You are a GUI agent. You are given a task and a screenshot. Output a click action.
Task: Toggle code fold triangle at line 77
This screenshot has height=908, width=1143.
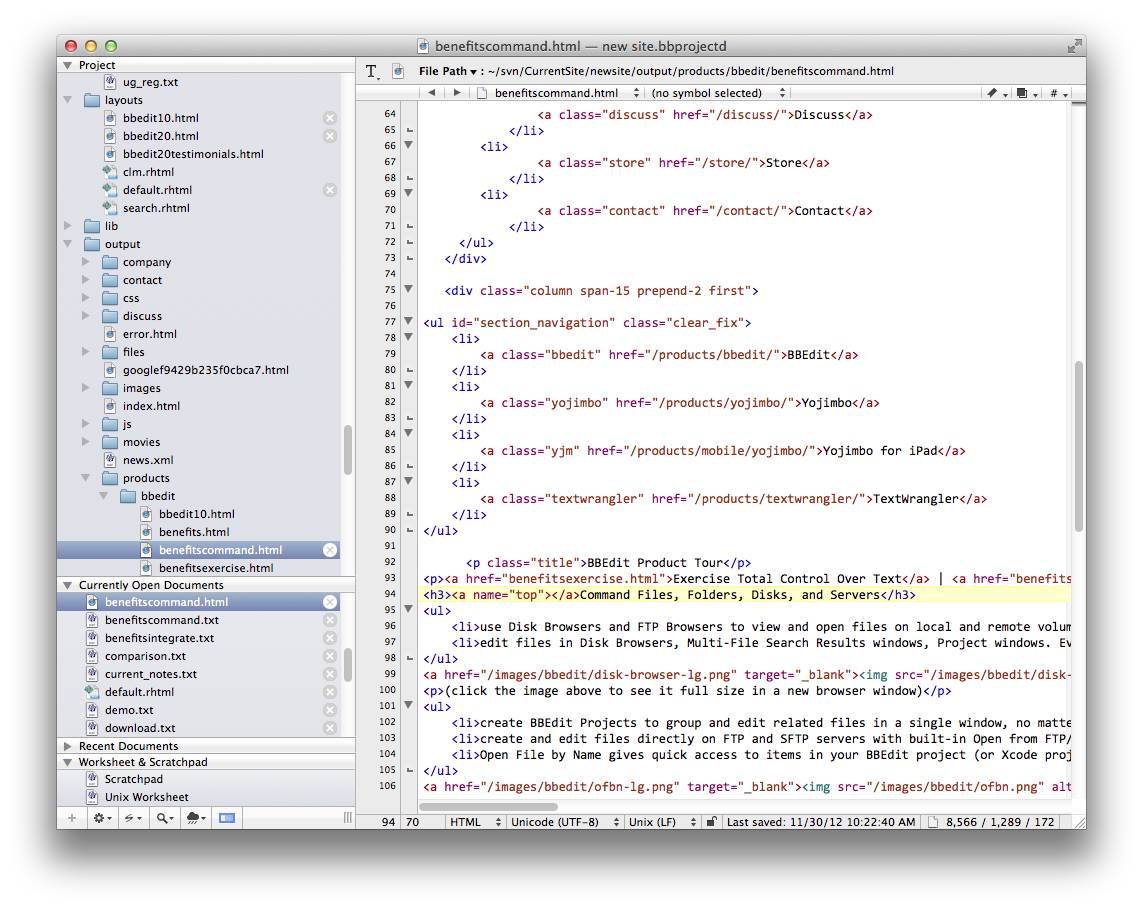(x=408, y=321)
